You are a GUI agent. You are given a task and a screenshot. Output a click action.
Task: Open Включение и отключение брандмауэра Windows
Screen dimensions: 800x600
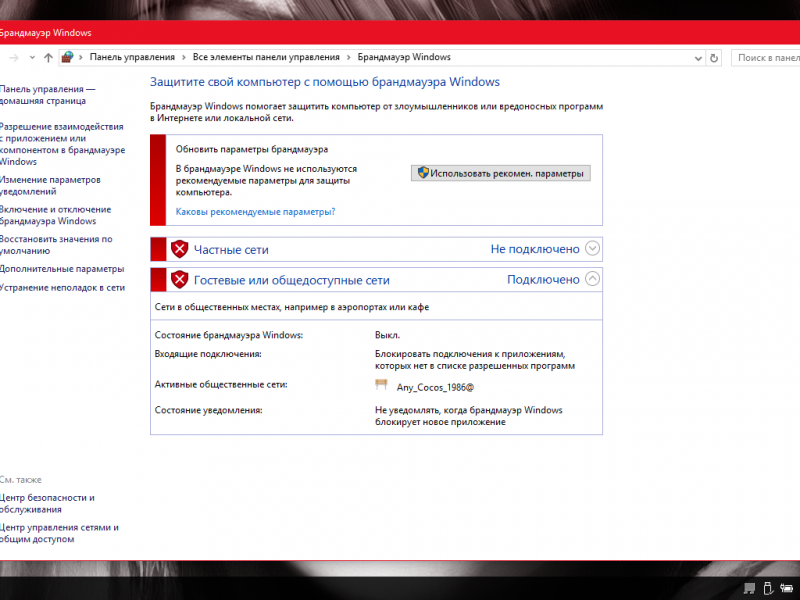[x=55, y=215]
